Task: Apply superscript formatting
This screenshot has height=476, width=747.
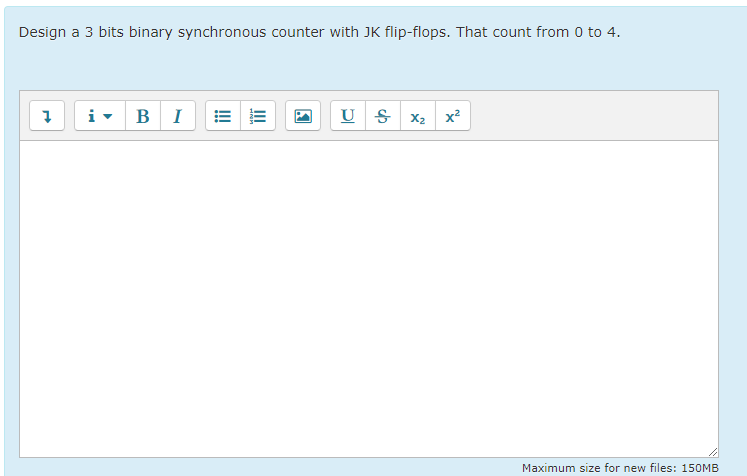Action: click(x=453, y=116)
